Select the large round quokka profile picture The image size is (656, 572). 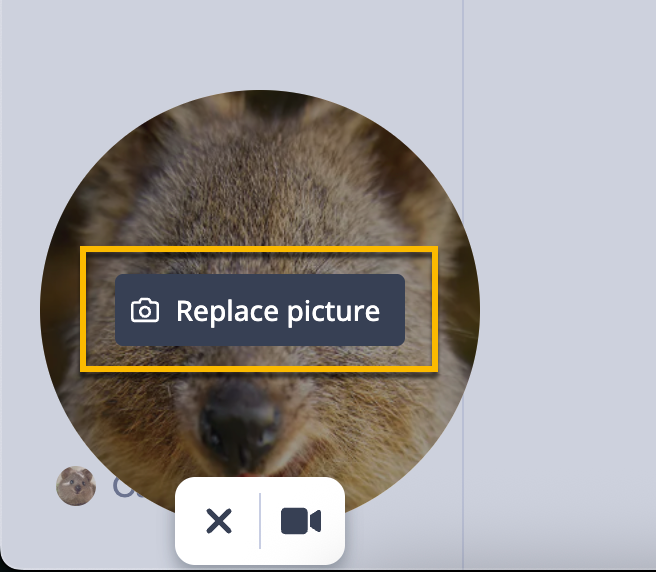click(260, 310)
